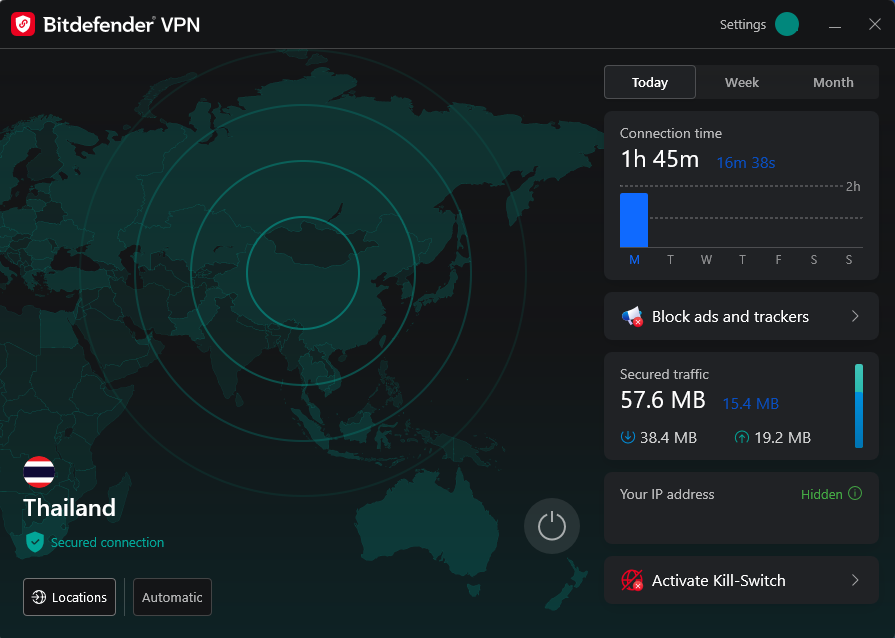Toggle VPN connection power button
Image resolution: width=895 pixels, height=638 pixels.
pyautogui.click(x=552, y=526)
